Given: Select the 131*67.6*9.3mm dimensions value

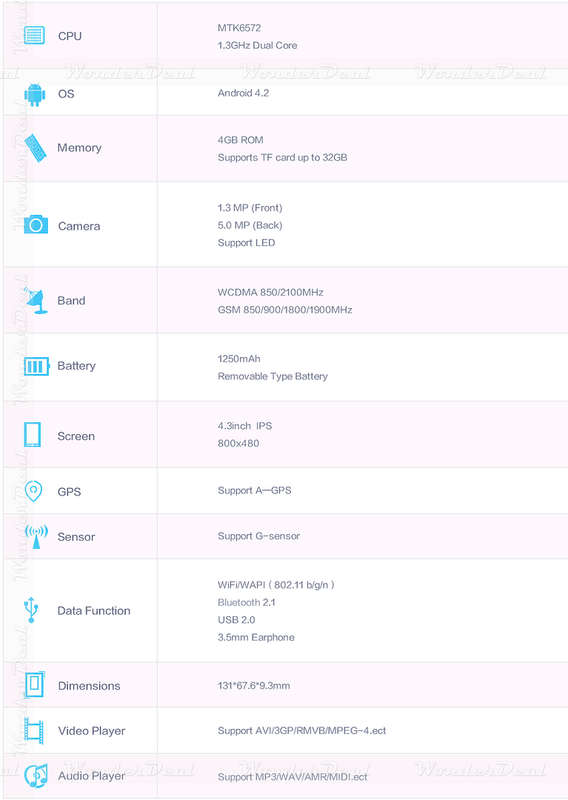Looking at the screenshot, I should (x=254, y=686).
